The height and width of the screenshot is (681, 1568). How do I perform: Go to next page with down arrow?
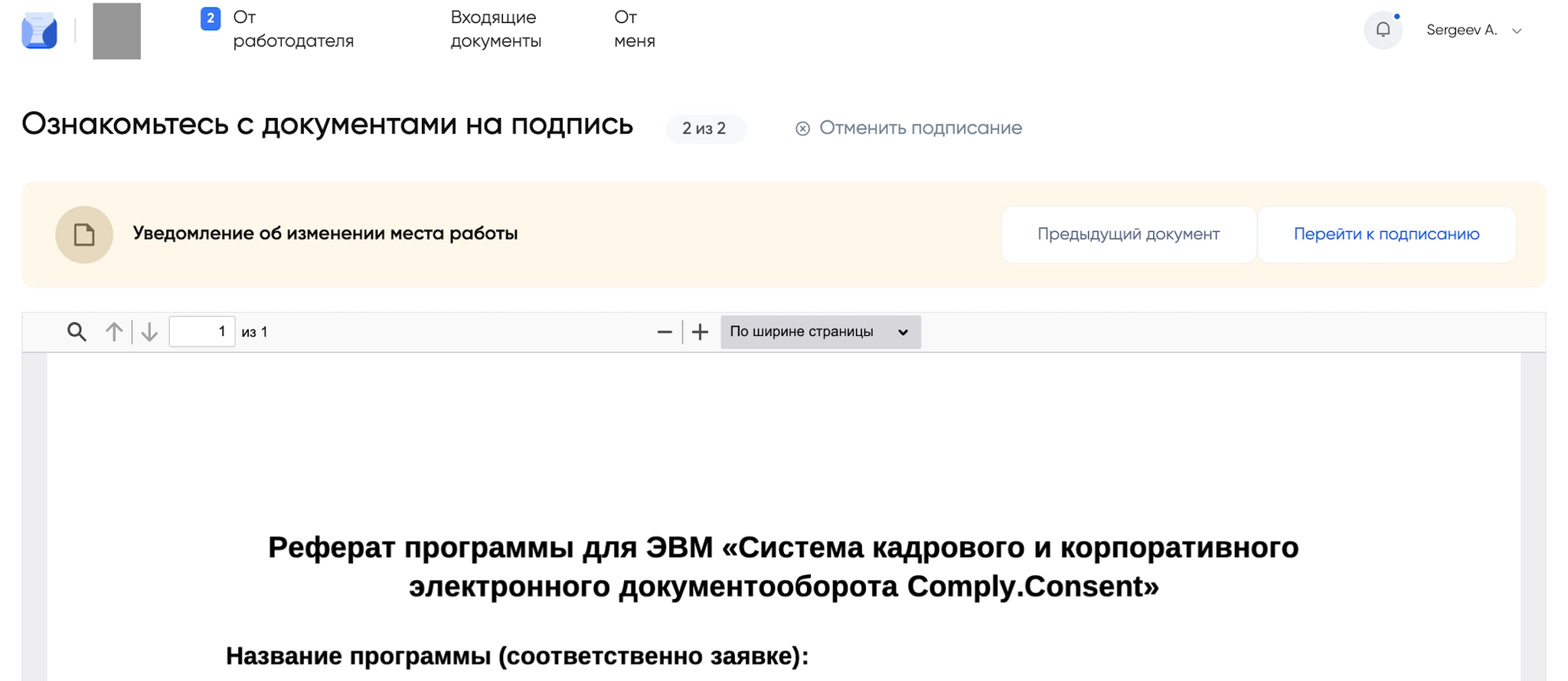pos(149,332)
